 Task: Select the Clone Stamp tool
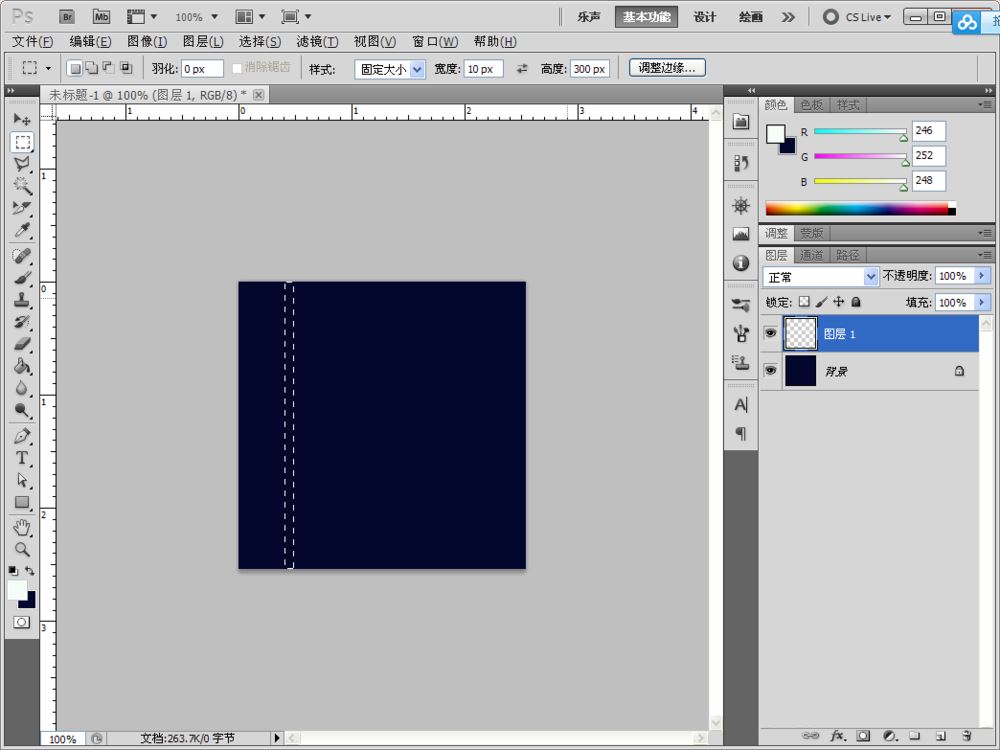[x=22, y=300]
